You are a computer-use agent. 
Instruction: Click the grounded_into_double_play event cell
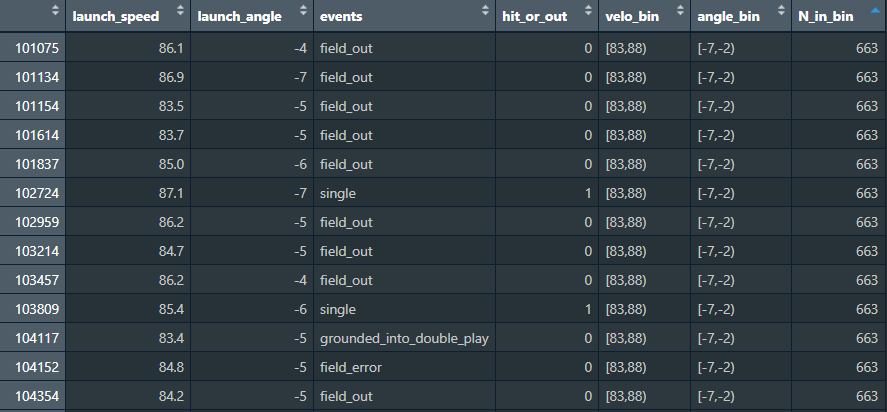point(404,338)
